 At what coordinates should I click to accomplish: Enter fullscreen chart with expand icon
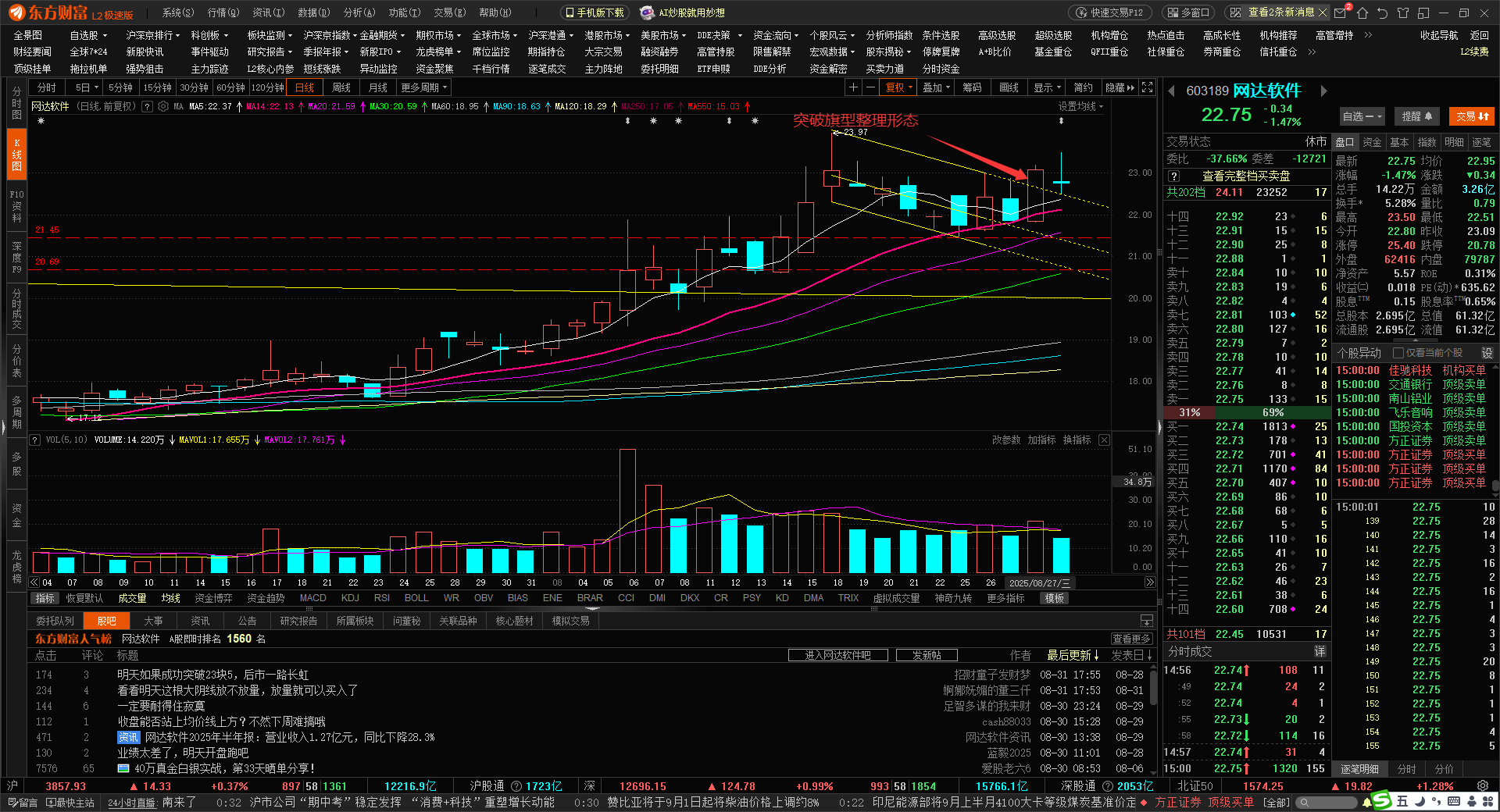1147,87
